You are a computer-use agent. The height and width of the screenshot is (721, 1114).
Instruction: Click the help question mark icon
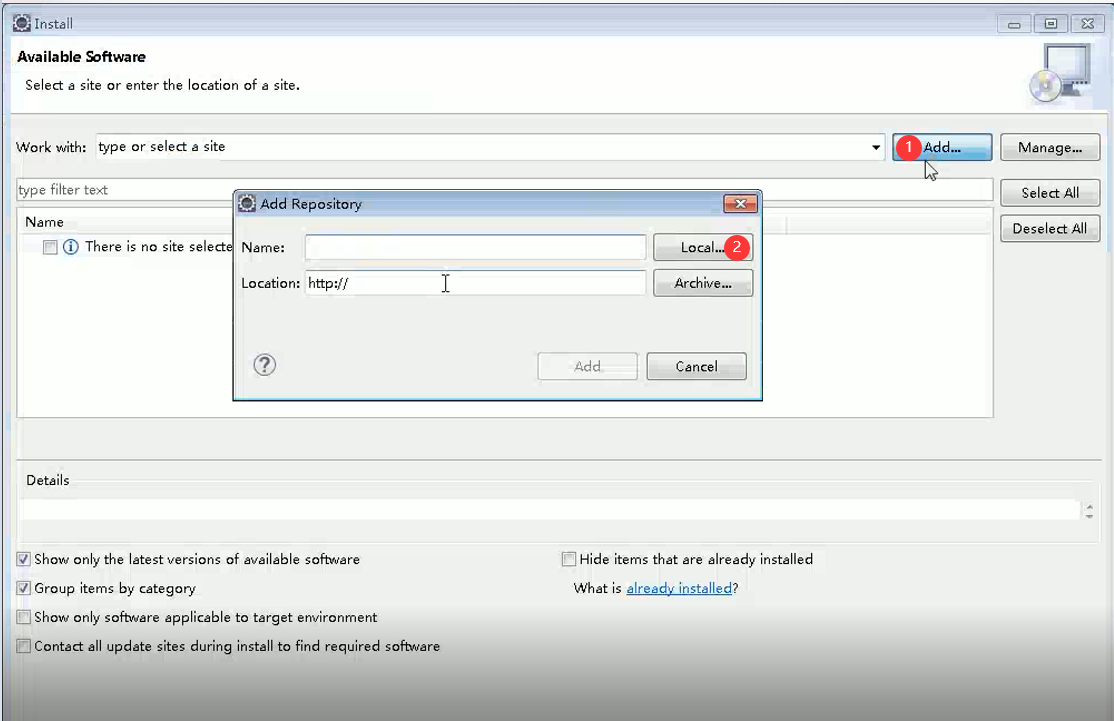click(x=264, y=365)
